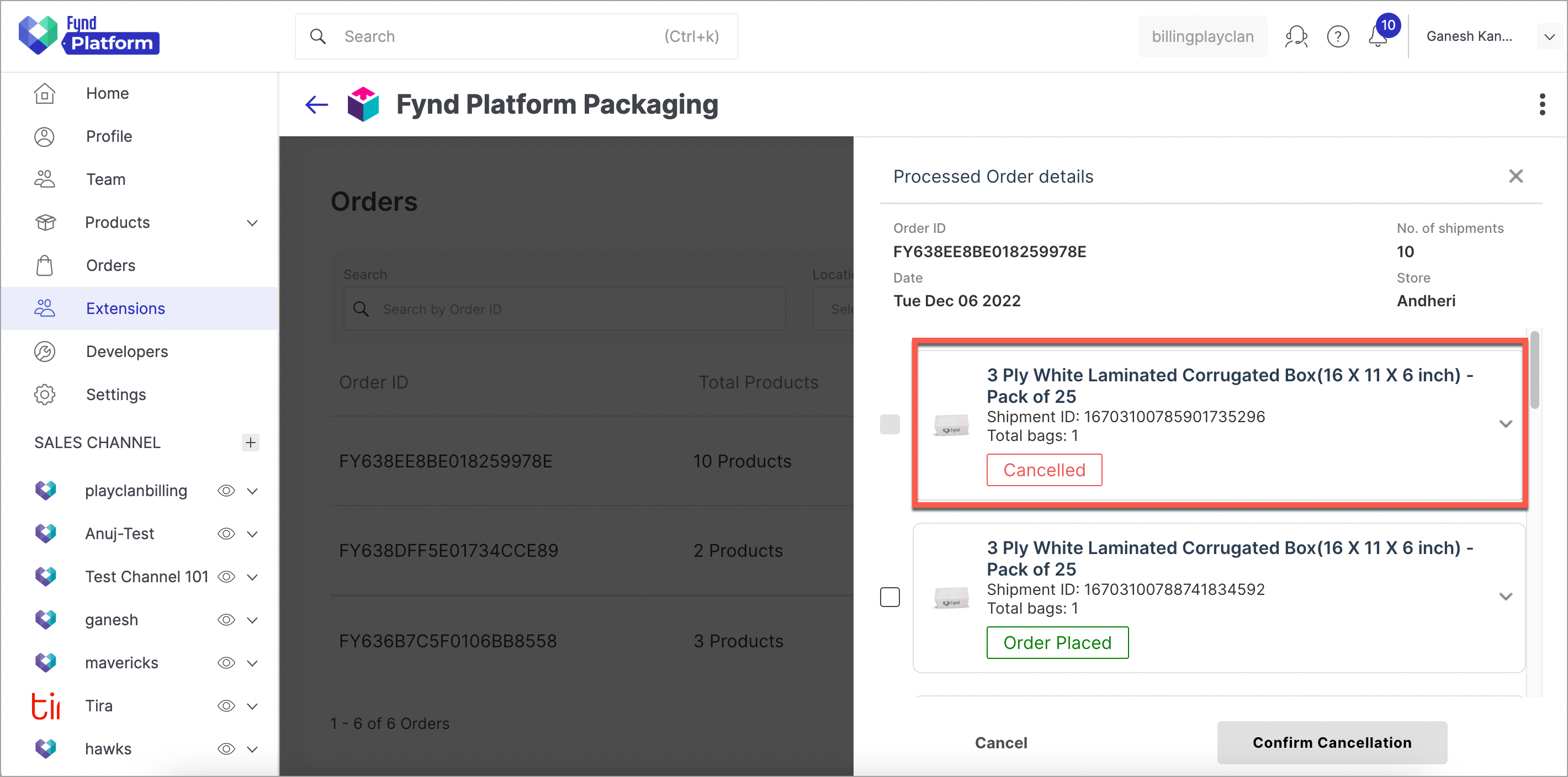The height and width of the screenshot is (777, 1568).
Task: Expand the ganesh channel chevron
Action: tap(252, 620)
